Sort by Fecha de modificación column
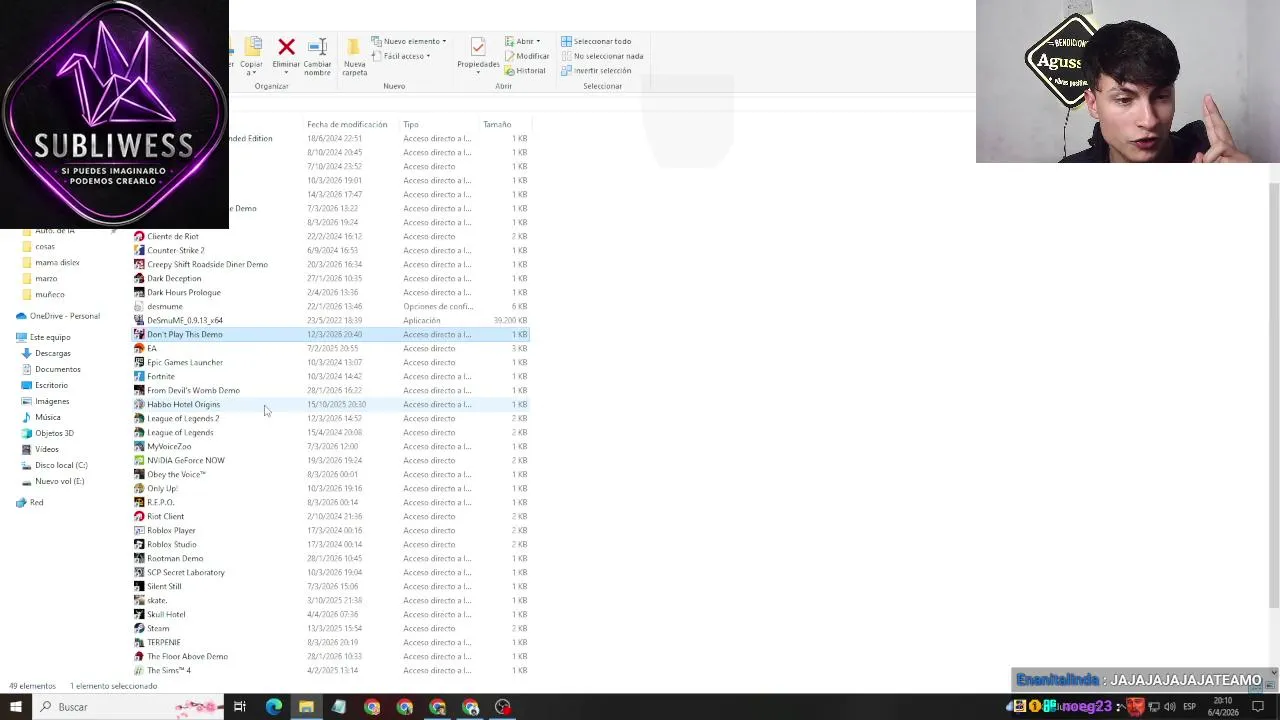This screenshot has height=720, width=1280. click(x=347, y=124)
